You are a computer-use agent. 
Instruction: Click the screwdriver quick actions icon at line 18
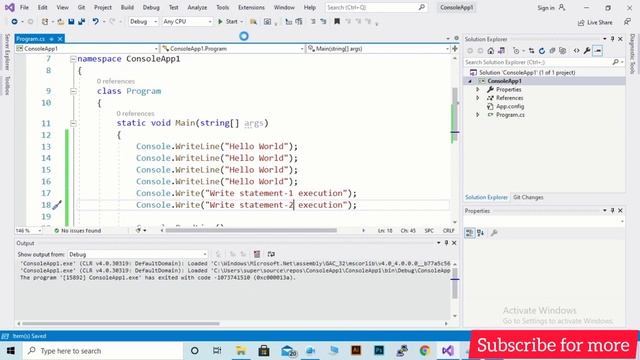[57, 204]
